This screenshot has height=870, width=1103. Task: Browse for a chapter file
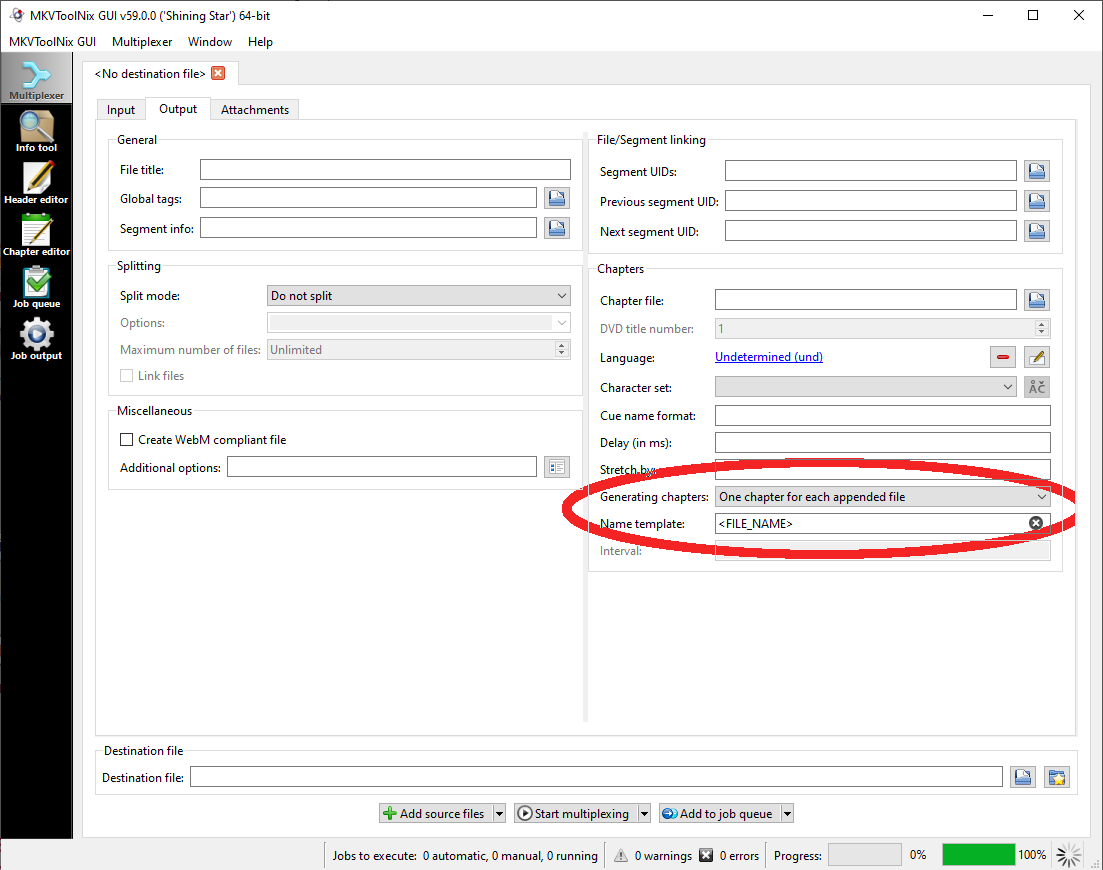(x=1036, y=299)
